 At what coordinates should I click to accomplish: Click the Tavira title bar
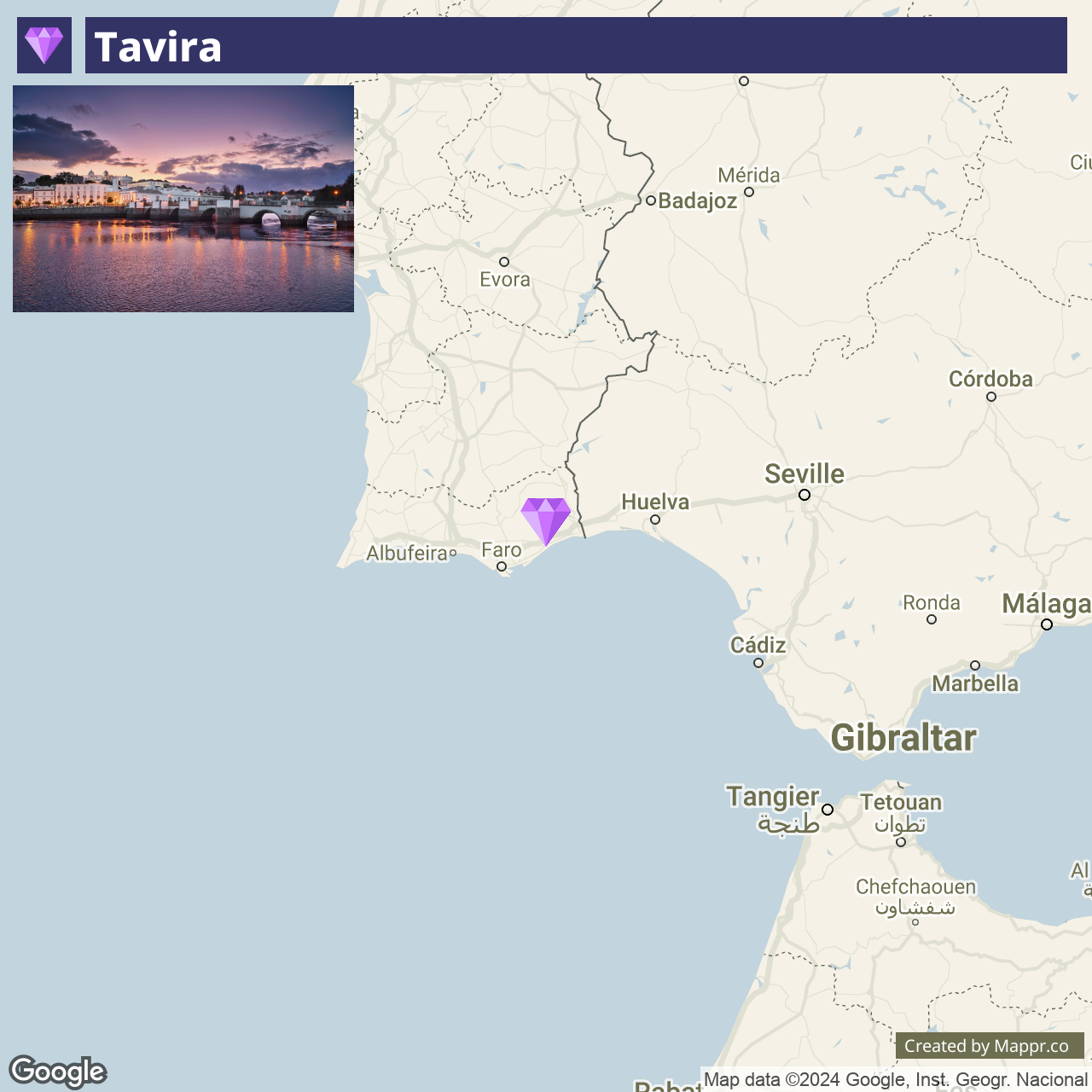click(x=576, y=45)
